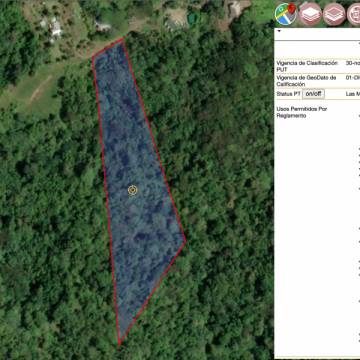Select the partially visible fourth round icon

coord(354,14)
